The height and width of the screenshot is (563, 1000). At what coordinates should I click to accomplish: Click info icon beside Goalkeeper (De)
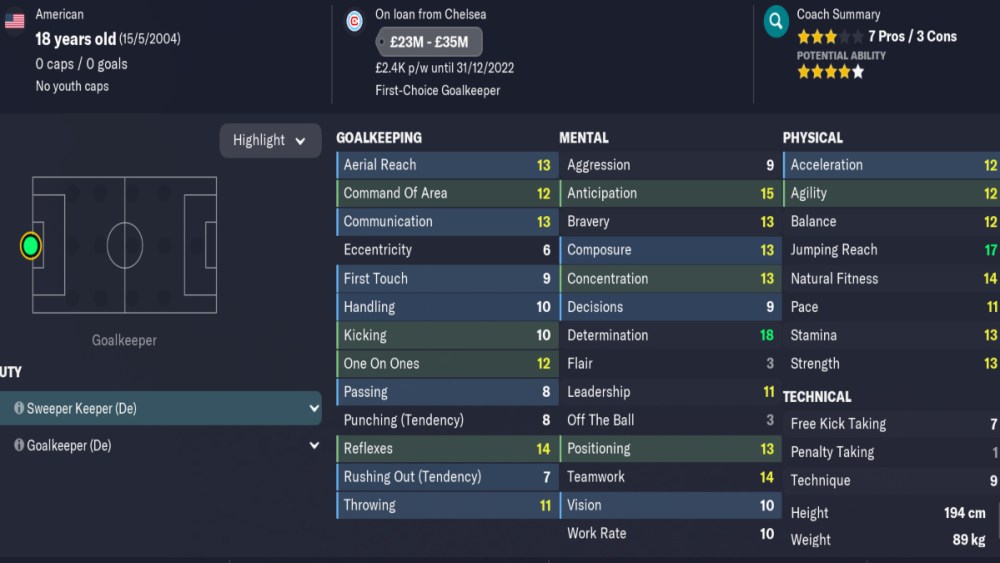coord(18,445)
